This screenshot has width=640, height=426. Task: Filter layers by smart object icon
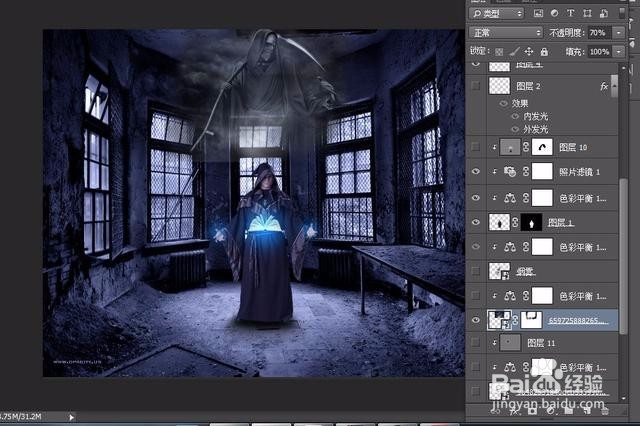coord(604,13)
